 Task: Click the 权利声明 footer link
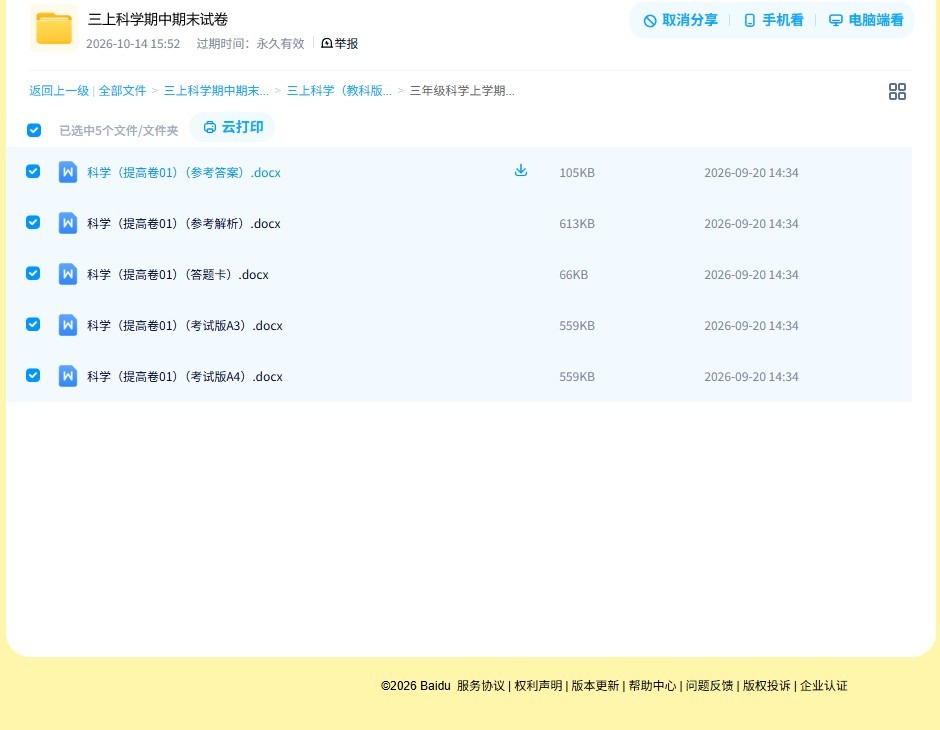point(538,686)
